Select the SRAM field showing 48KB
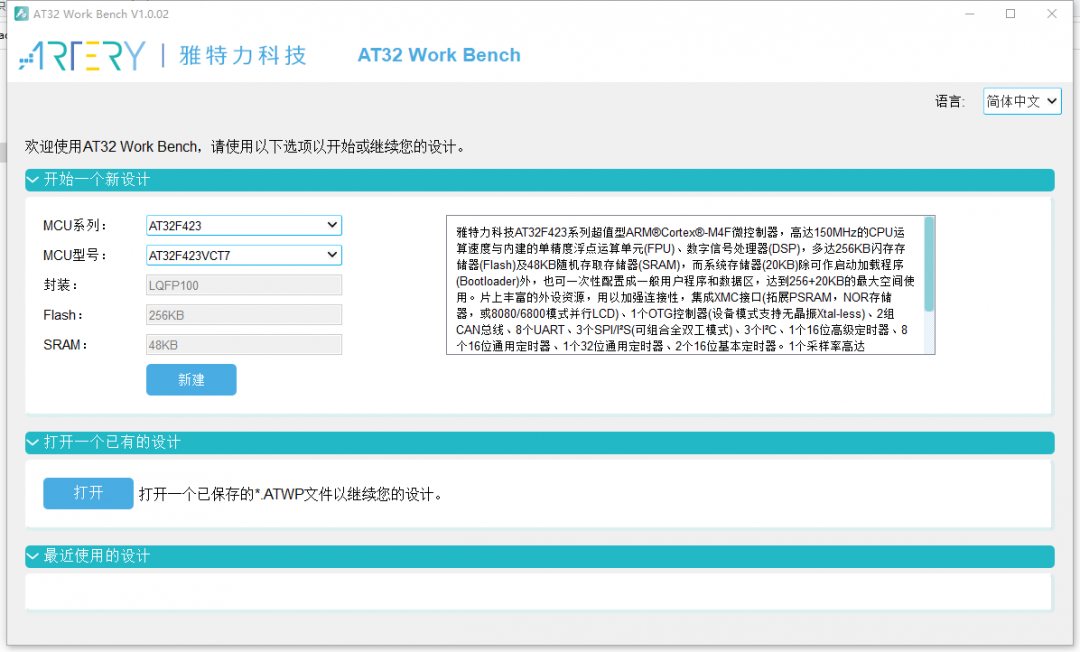The image size is (1080, 652). point(243,345)
